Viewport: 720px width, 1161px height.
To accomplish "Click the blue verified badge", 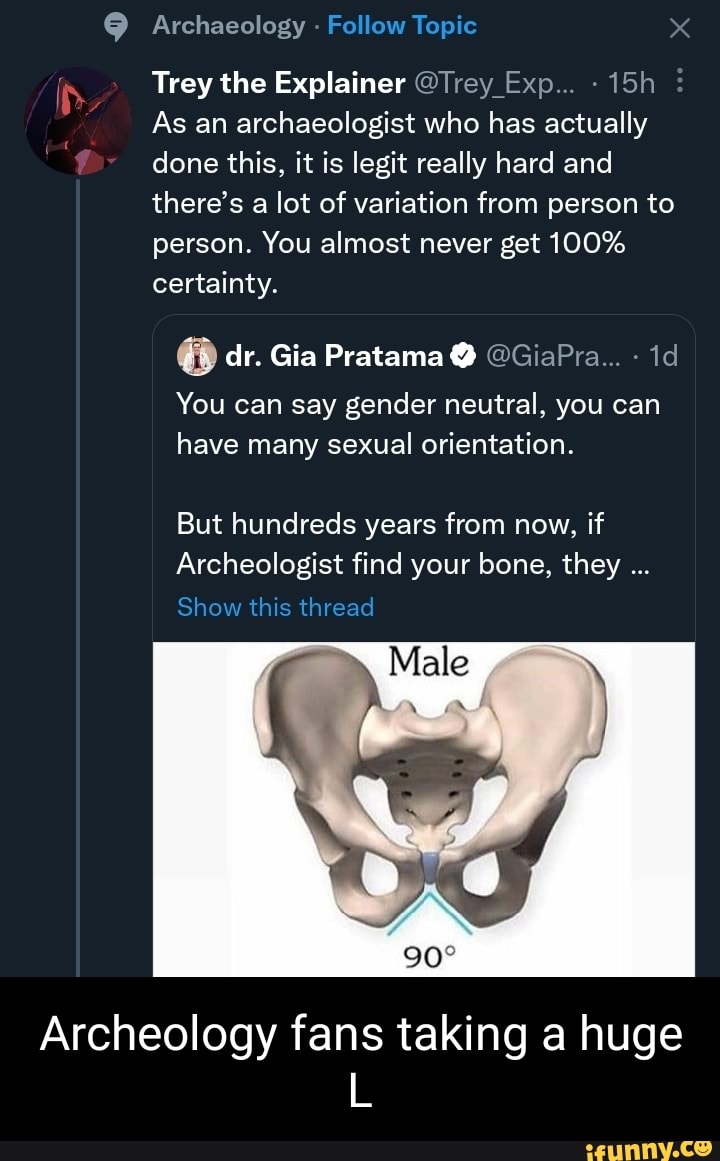I will coord(462,356).
